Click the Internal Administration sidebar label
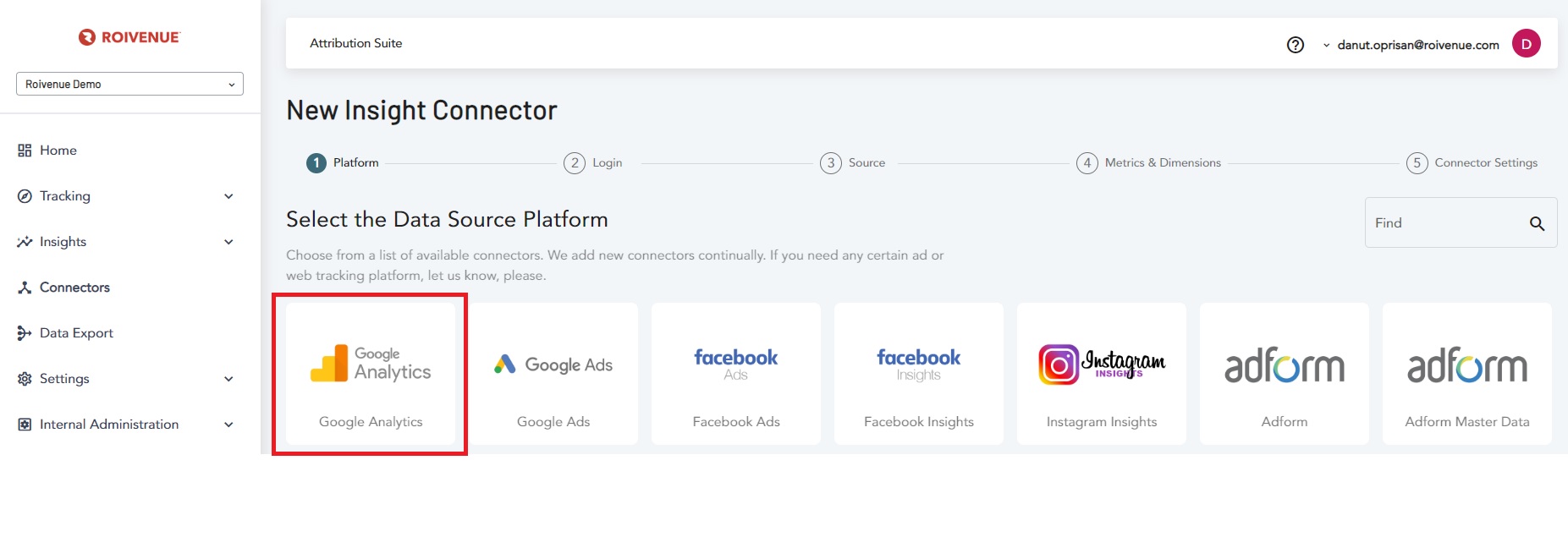The image size is (1568, 548). (109, 425)
